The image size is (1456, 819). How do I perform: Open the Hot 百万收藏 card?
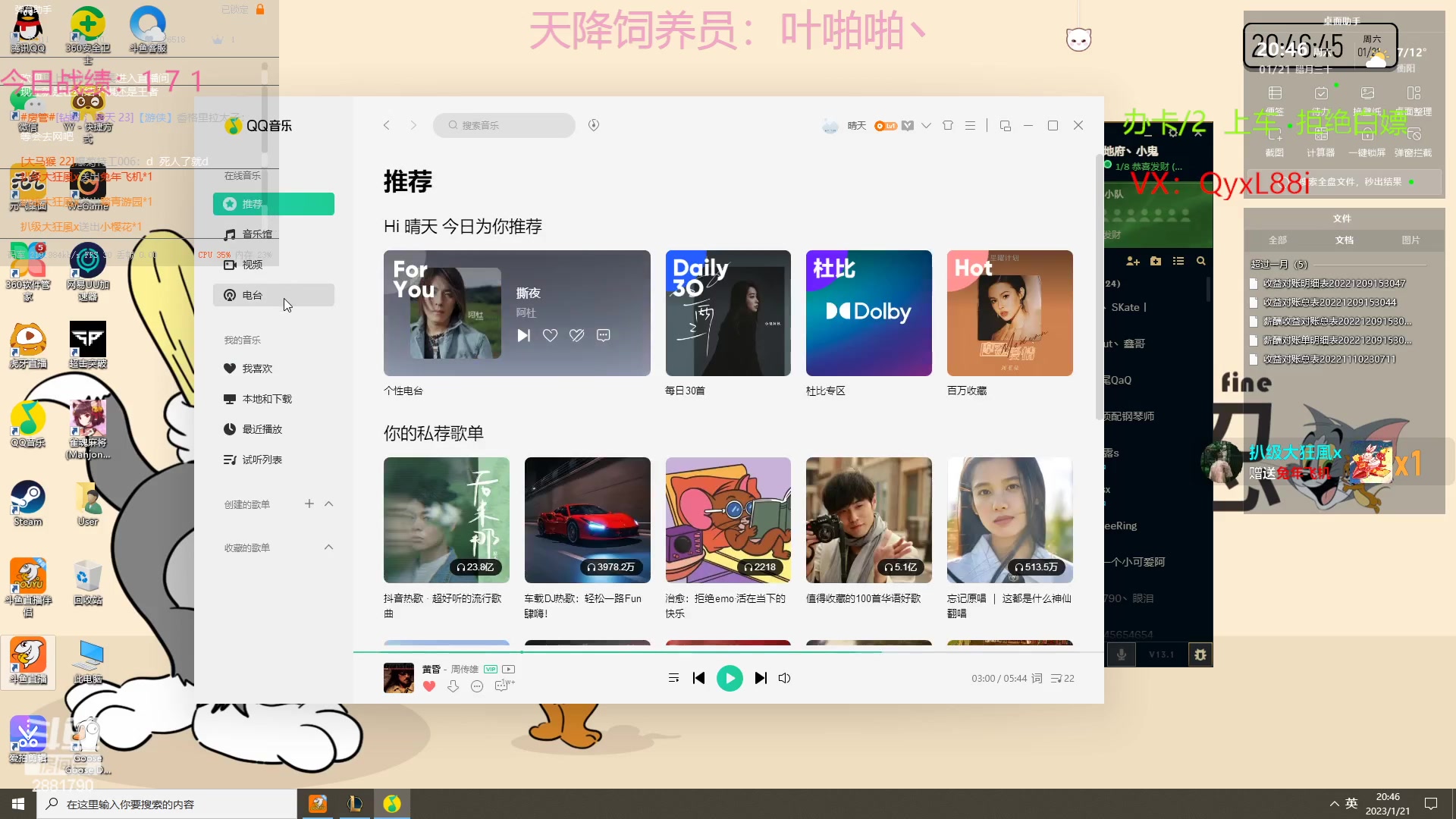click(x=1010, y=313)
